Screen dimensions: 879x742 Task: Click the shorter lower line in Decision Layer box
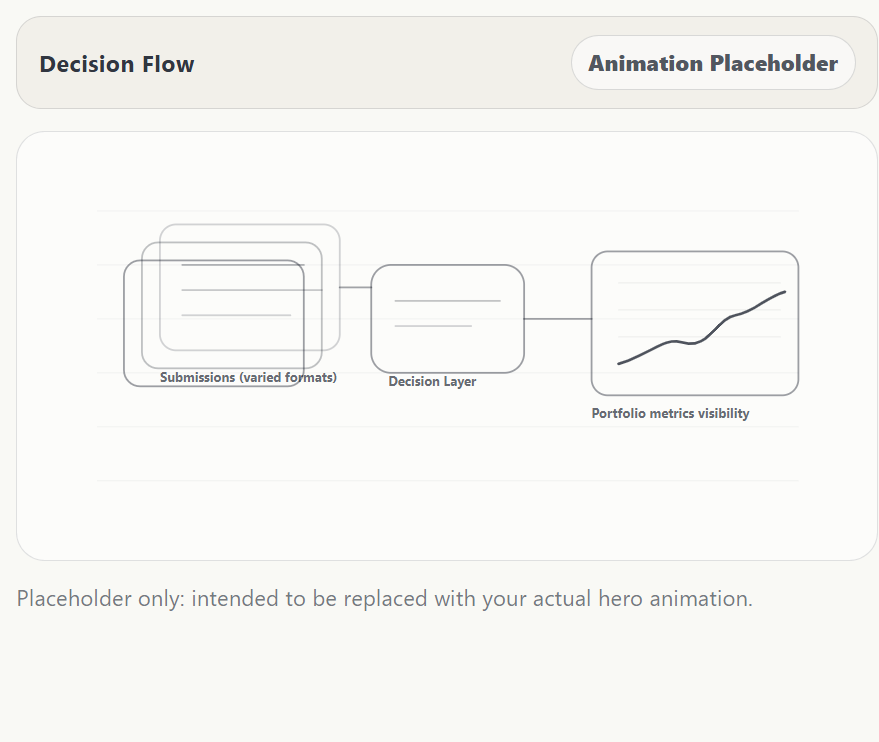[433, 326]
